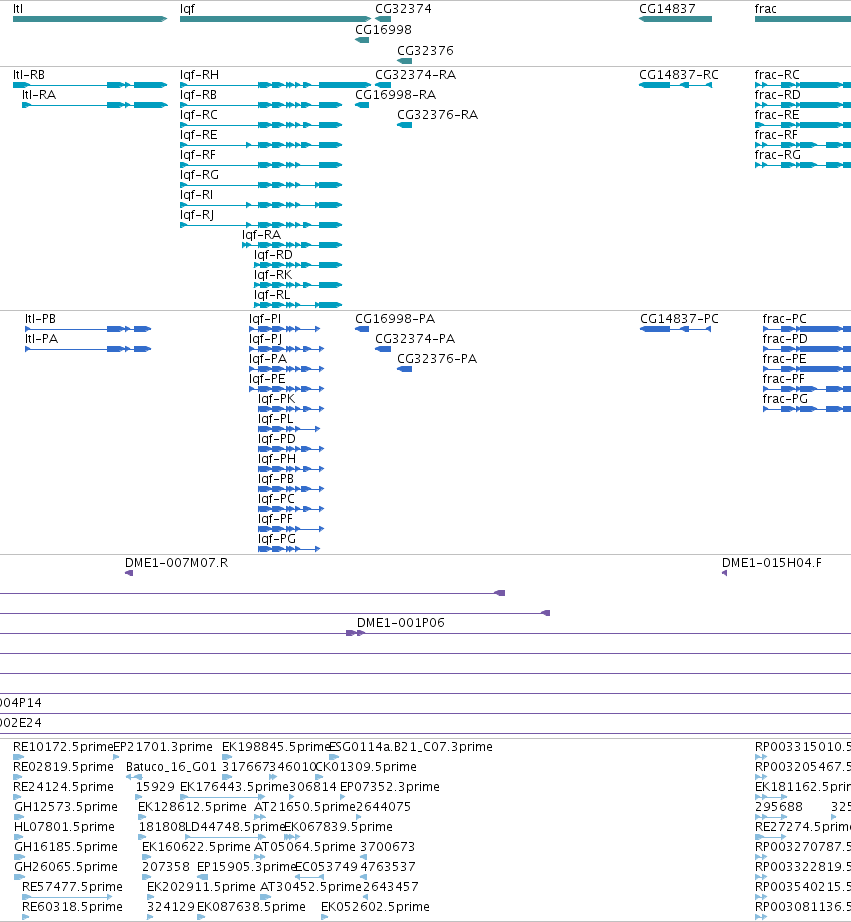The height and width of the screenshot is (922, 851).
Task: Click the GH12573.5prime EST label
Action: (x=66, y=807)
